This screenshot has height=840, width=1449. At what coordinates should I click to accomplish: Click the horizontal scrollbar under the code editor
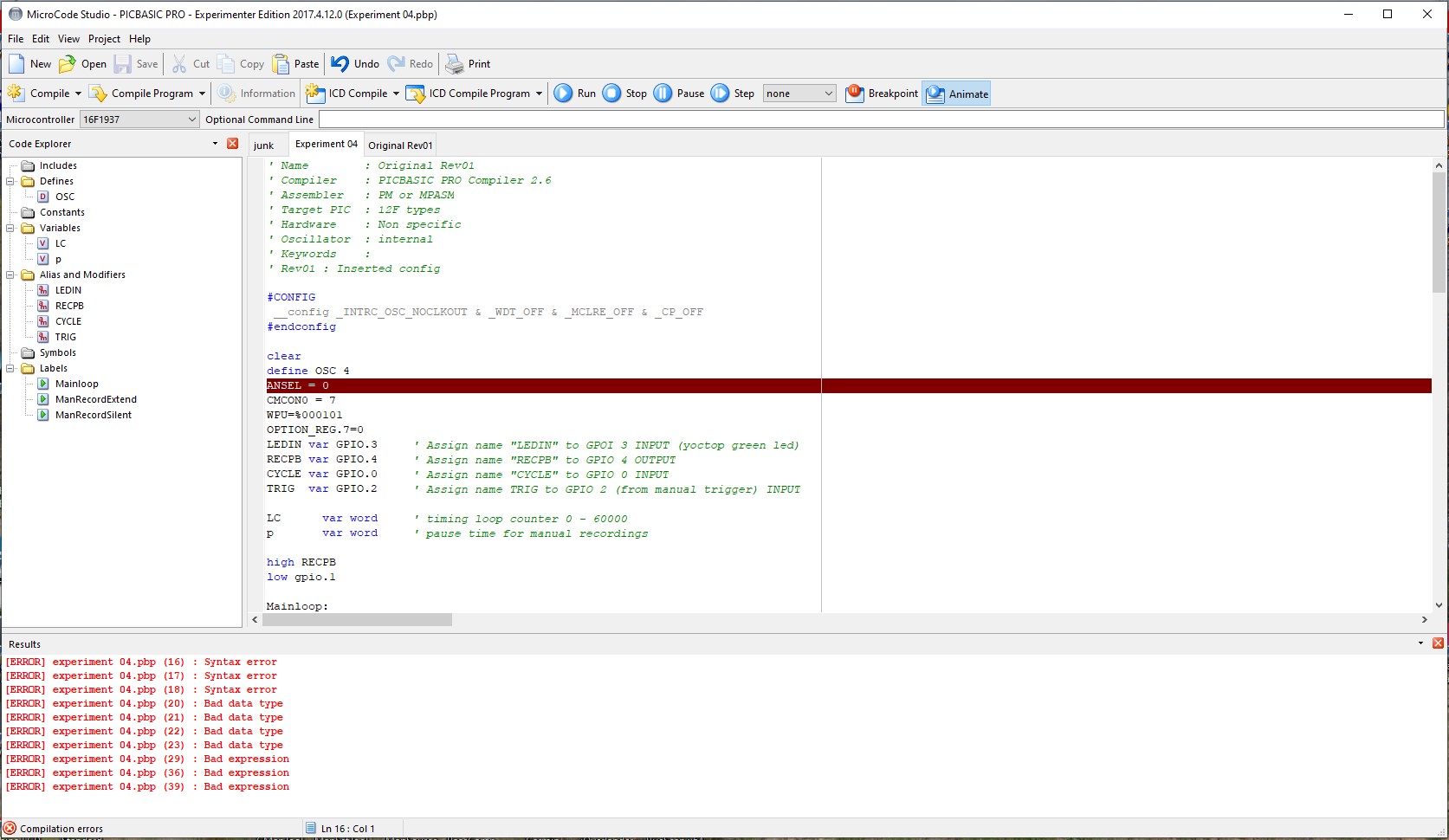pos(358,620)
